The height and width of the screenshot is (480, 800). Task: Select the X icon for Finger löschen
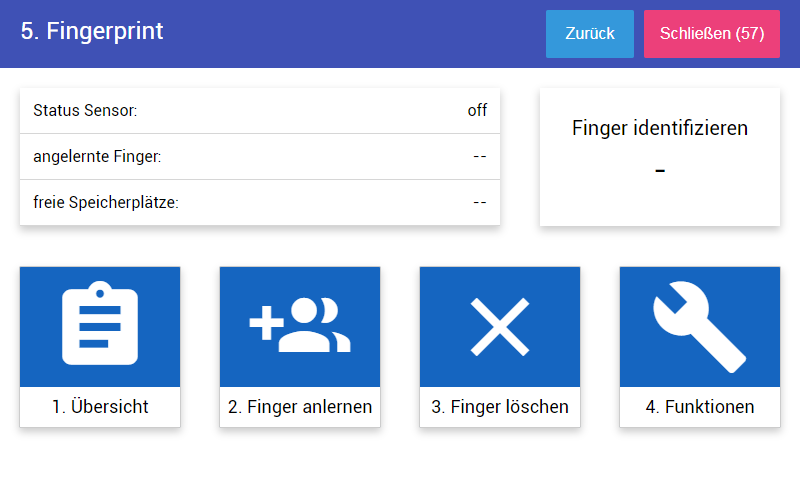(x=500, y=326)
